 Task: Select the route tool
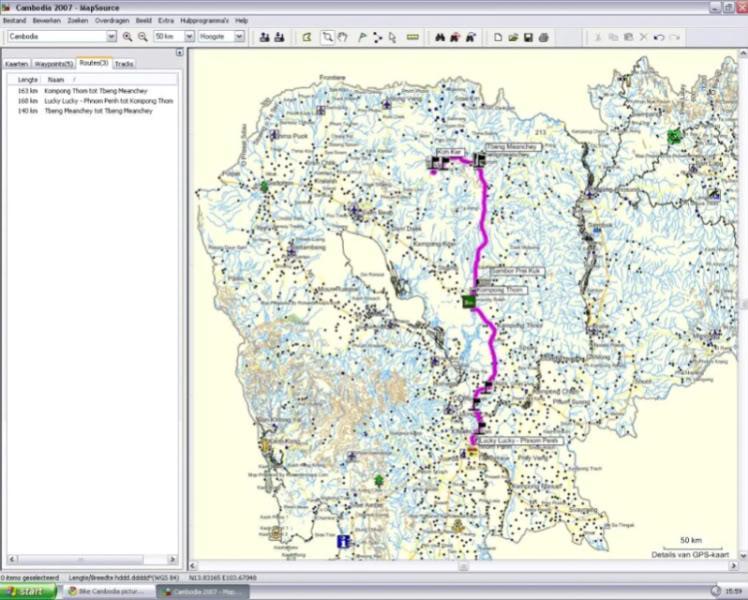click(377, 37)
